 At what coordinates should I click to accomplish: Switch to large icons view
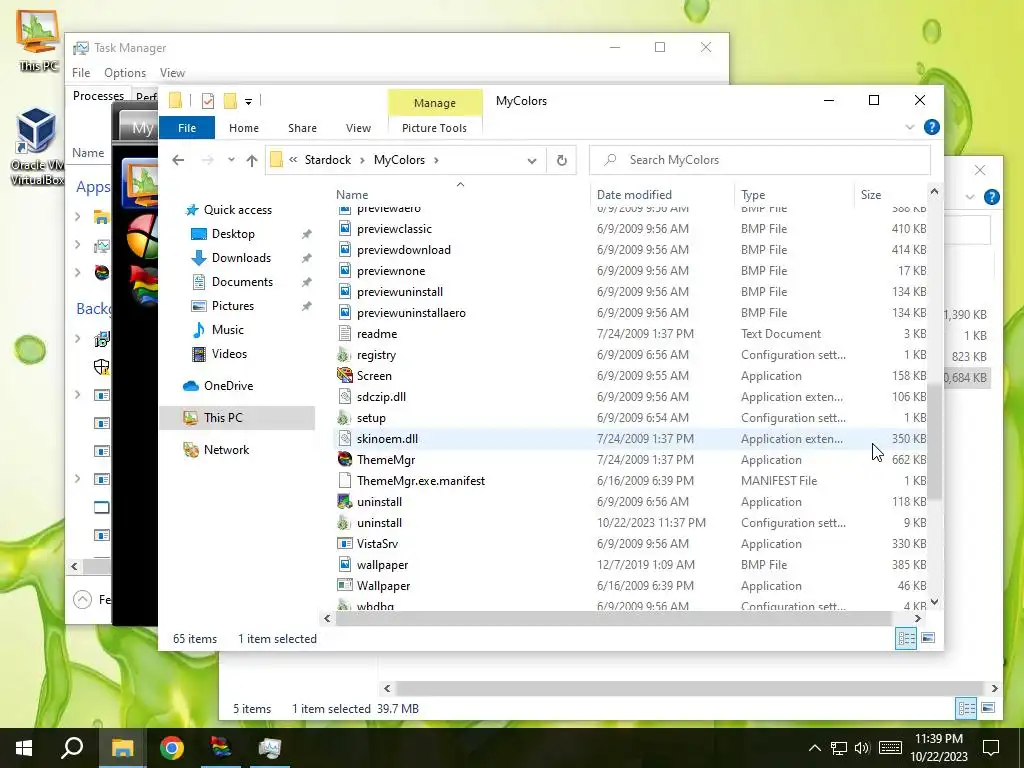[x=928, y=638]
